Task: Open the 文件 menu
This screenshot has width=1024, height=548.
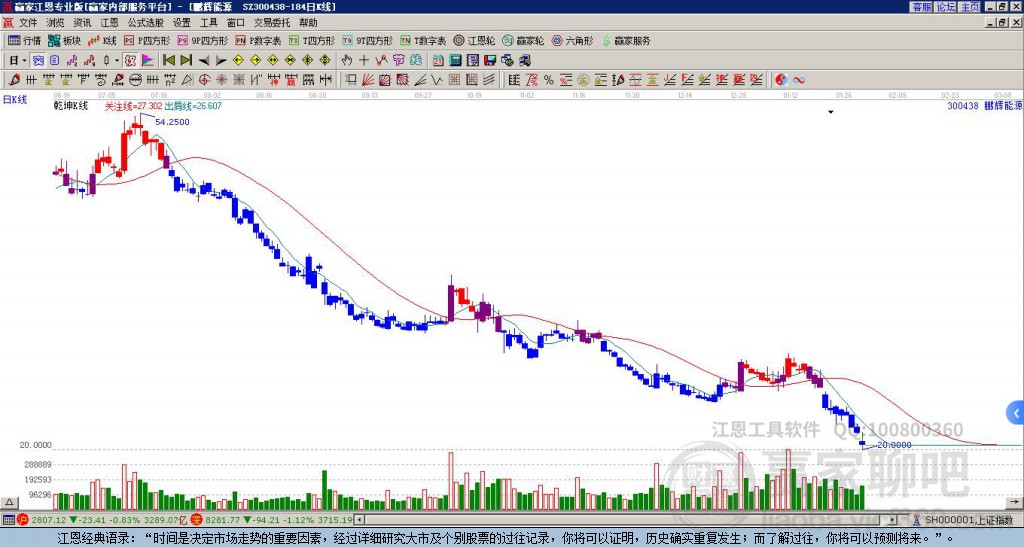Action: click(x=28, y=23)
